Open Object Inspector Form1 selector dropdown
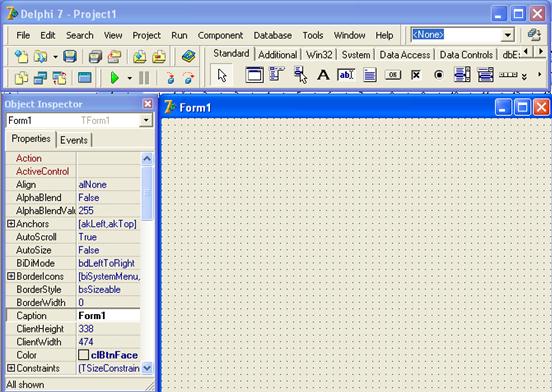The width and height of the screenshot is (552, 392). (x=146, y=120)
